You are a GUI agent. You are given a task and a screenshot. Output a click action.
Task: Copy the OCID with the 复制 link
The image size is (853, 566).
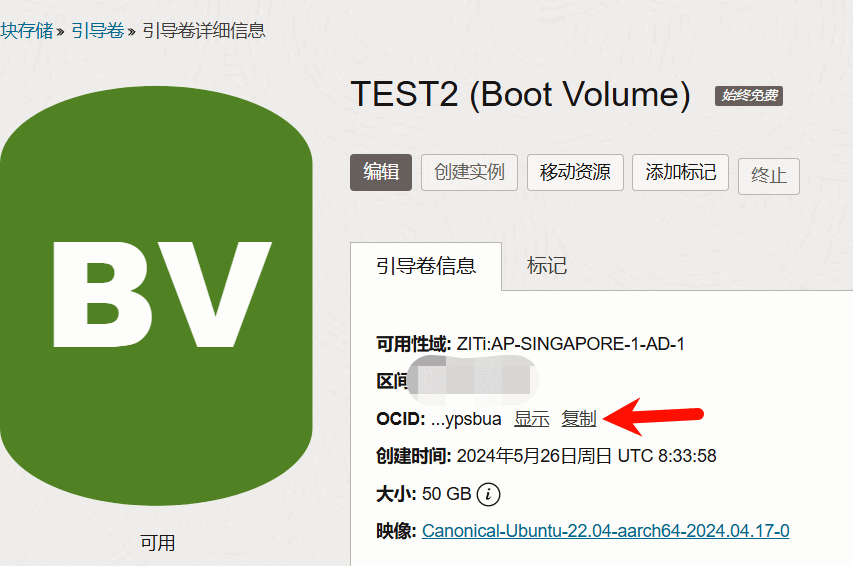pos(579,419)
